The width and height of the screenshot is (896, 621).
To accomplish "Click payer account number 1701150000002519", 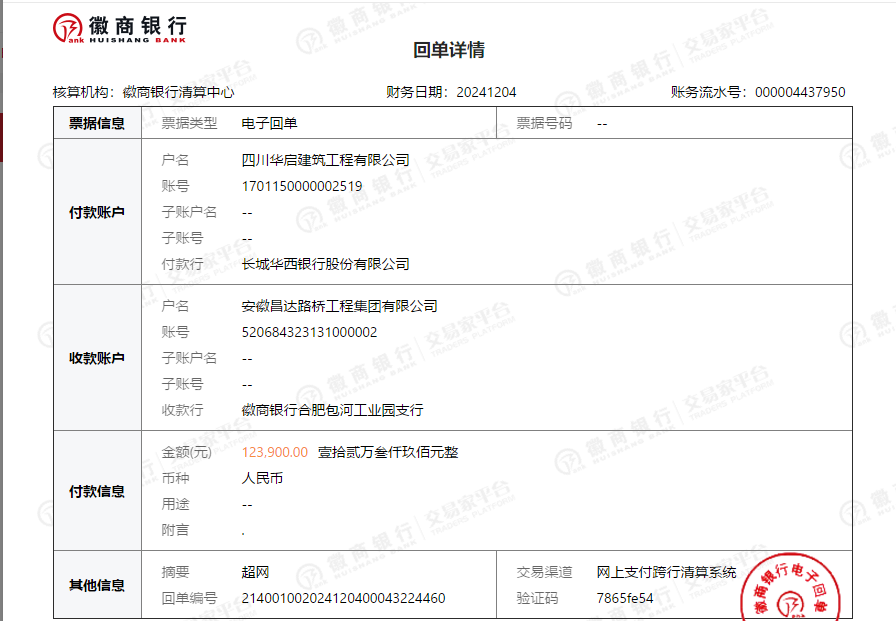I will pyautogui.click(x=302, y=186).
